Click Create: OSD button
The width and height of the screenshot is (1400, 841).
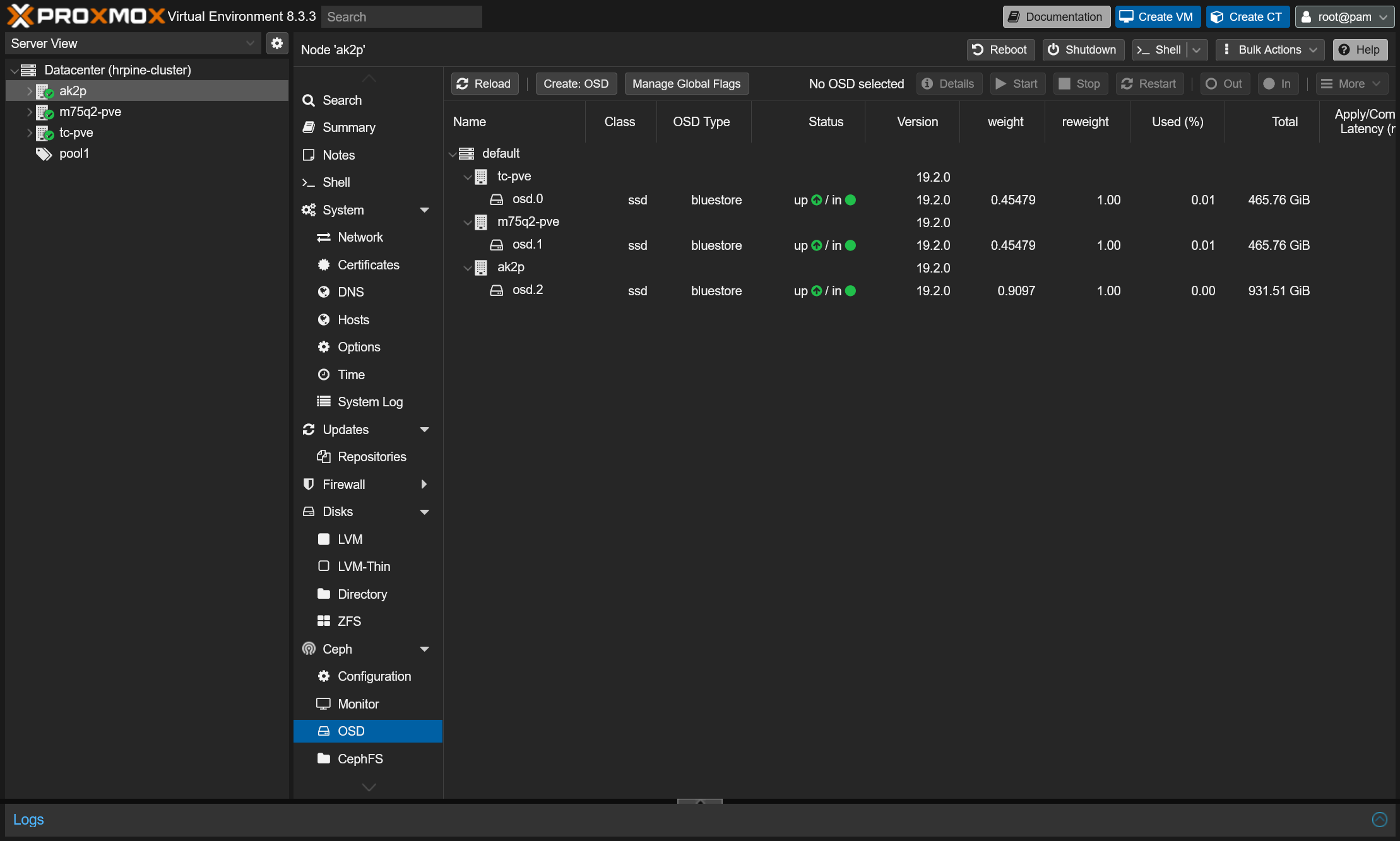pyautogui.click(x=576, y=83)
